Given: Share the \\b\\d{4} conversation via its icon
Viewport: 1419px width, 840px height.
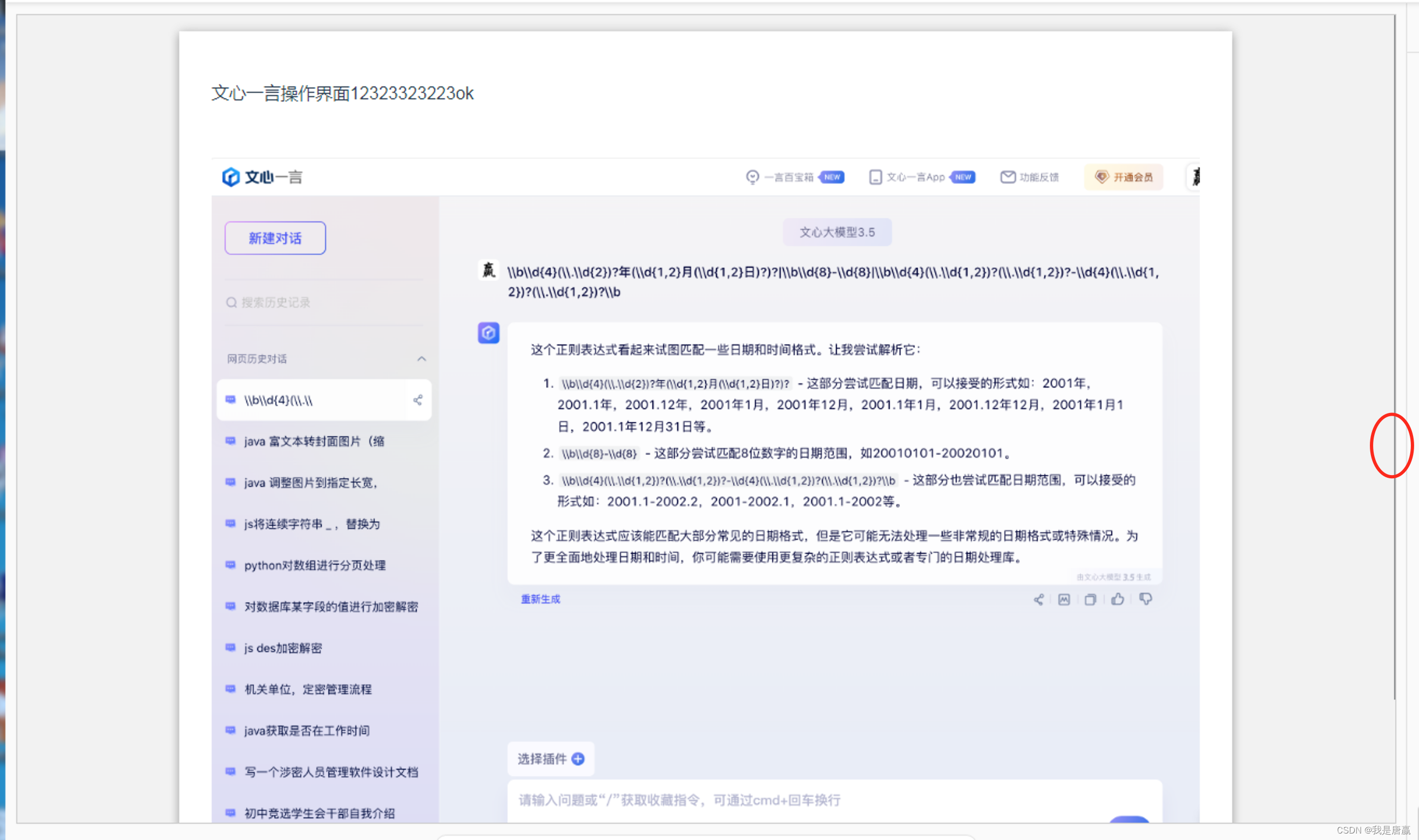Looking at the screenshot, I should 418,400.
